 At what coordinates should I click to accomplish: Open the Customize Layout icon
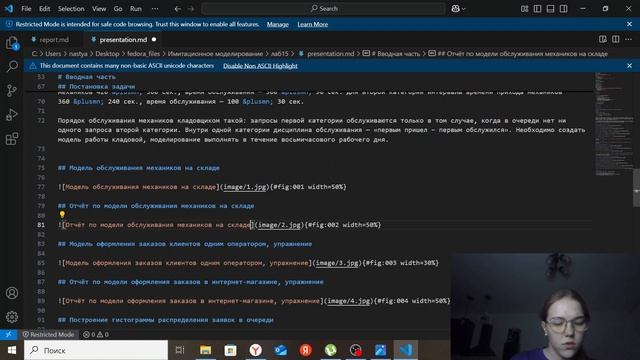(524, 9)
